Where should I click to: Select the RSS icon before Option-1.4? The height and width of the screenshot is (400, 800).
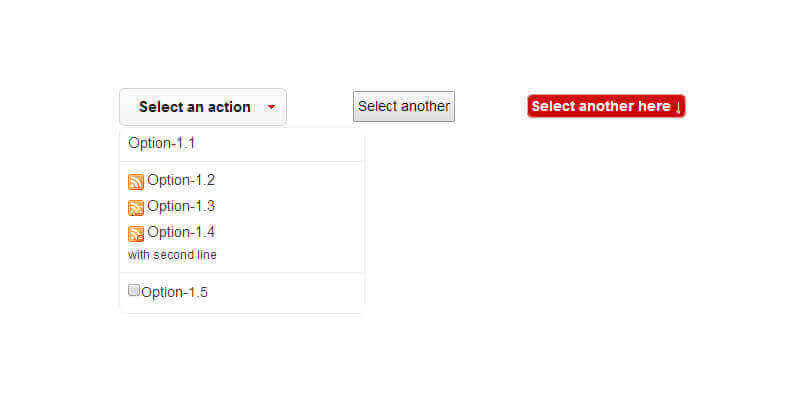(x=136, y=234)
